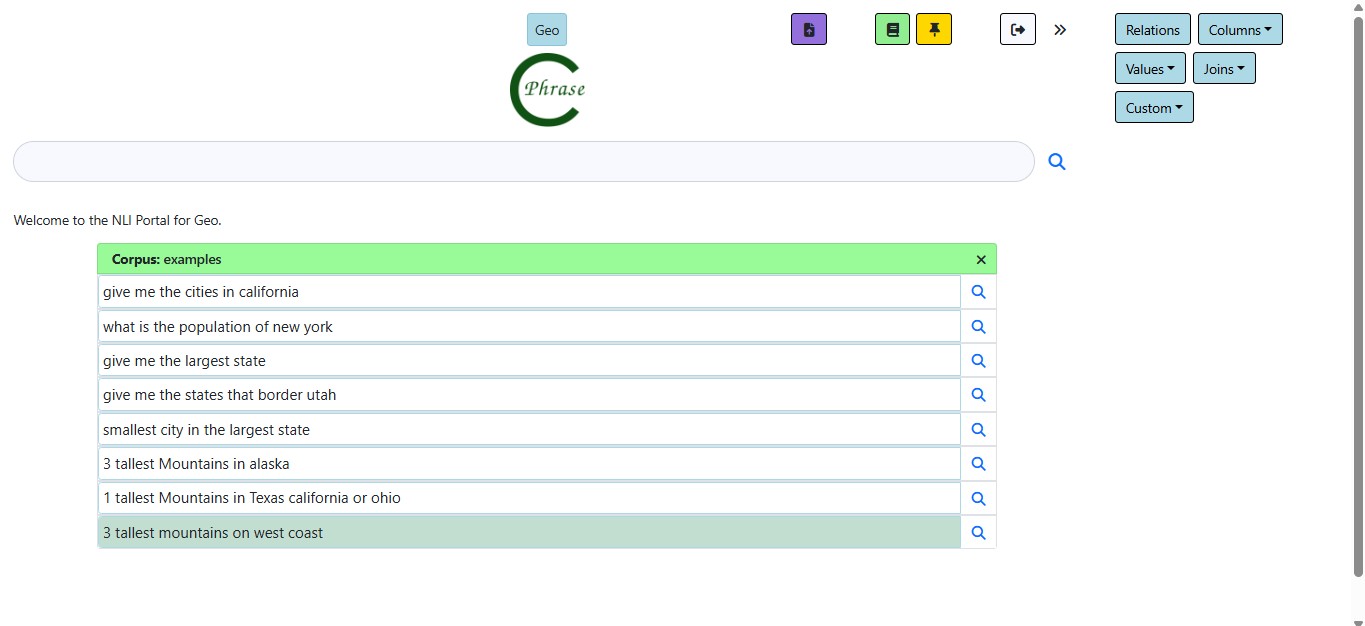Click the purple file upload icon
The width and height of the screenshot is (1365, 626).
pos(808,30)
